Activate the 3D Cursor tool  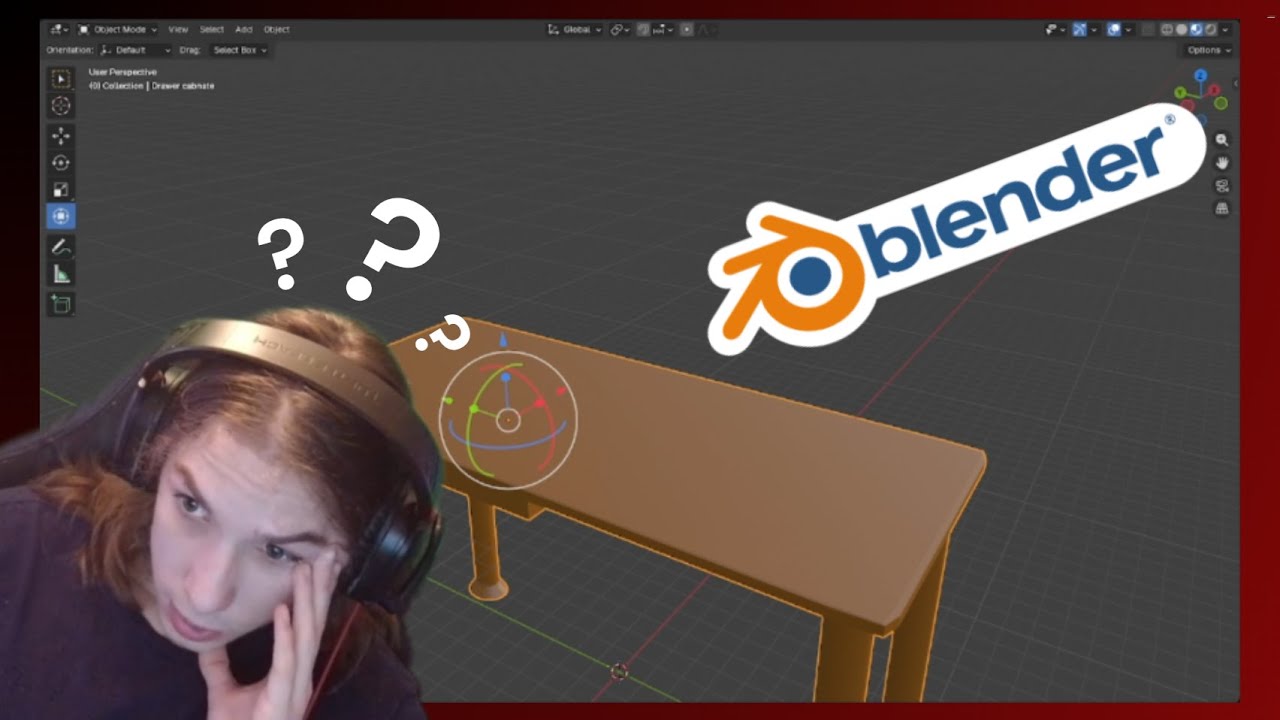[x=61, y=106]
